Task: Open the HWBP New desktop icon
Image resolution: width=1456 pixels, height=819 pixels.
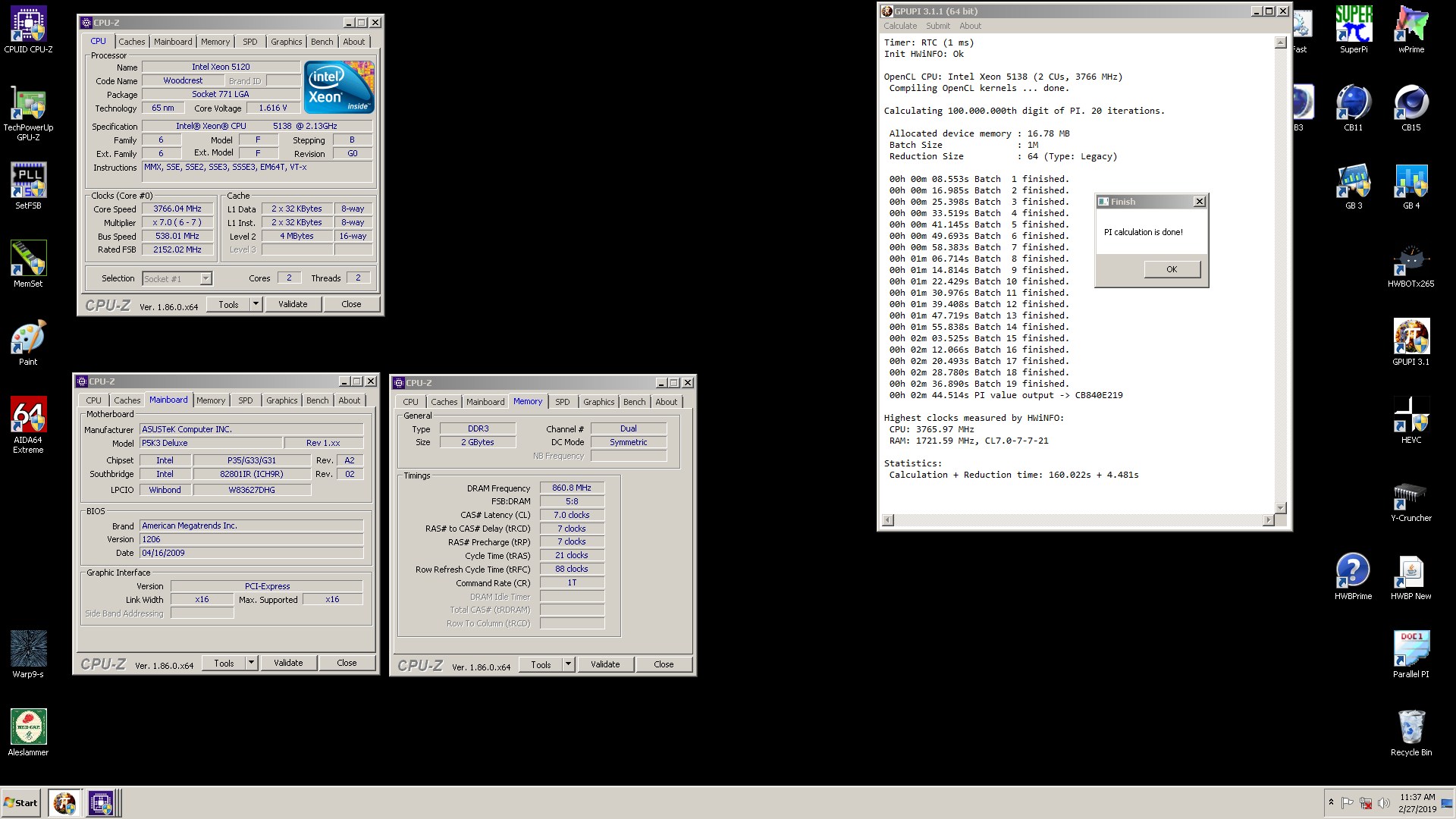Action: click(1411, 576)
